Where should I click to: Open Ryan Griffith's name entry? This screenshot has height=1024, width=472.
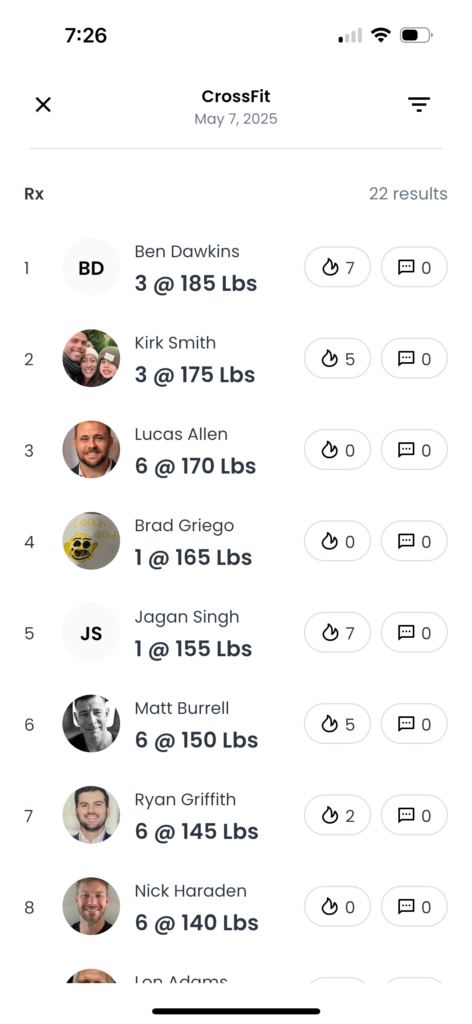pyautogui.click(x=185, y=800)
